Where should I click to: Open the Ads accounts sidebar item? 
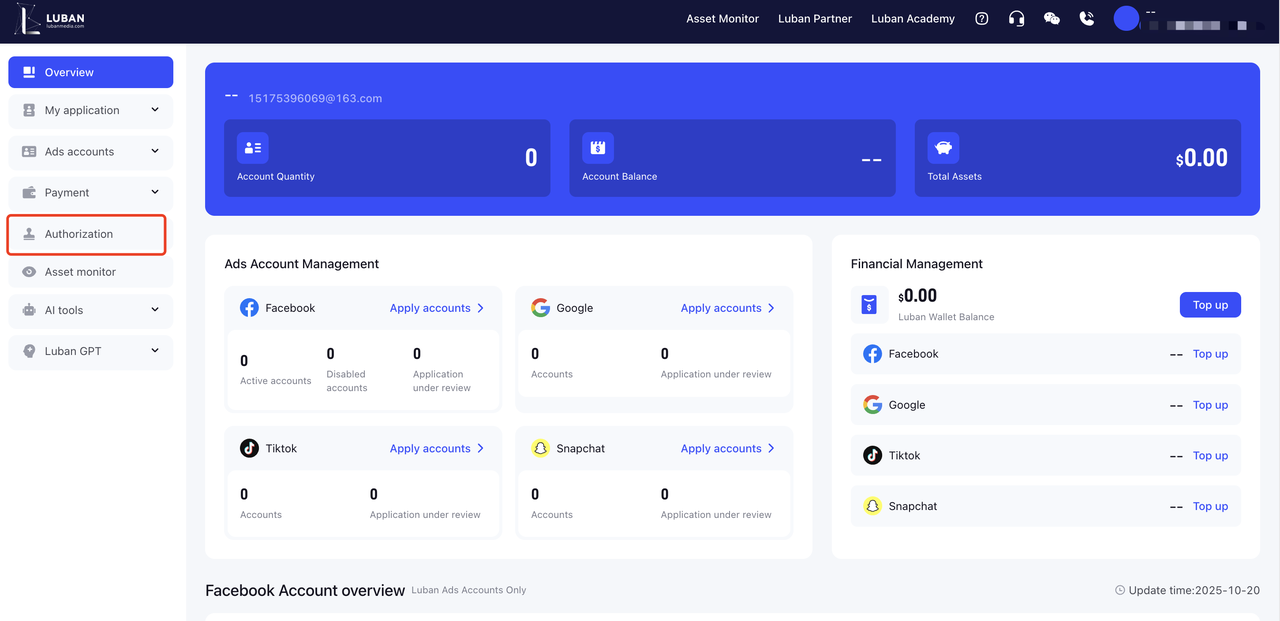91,151
